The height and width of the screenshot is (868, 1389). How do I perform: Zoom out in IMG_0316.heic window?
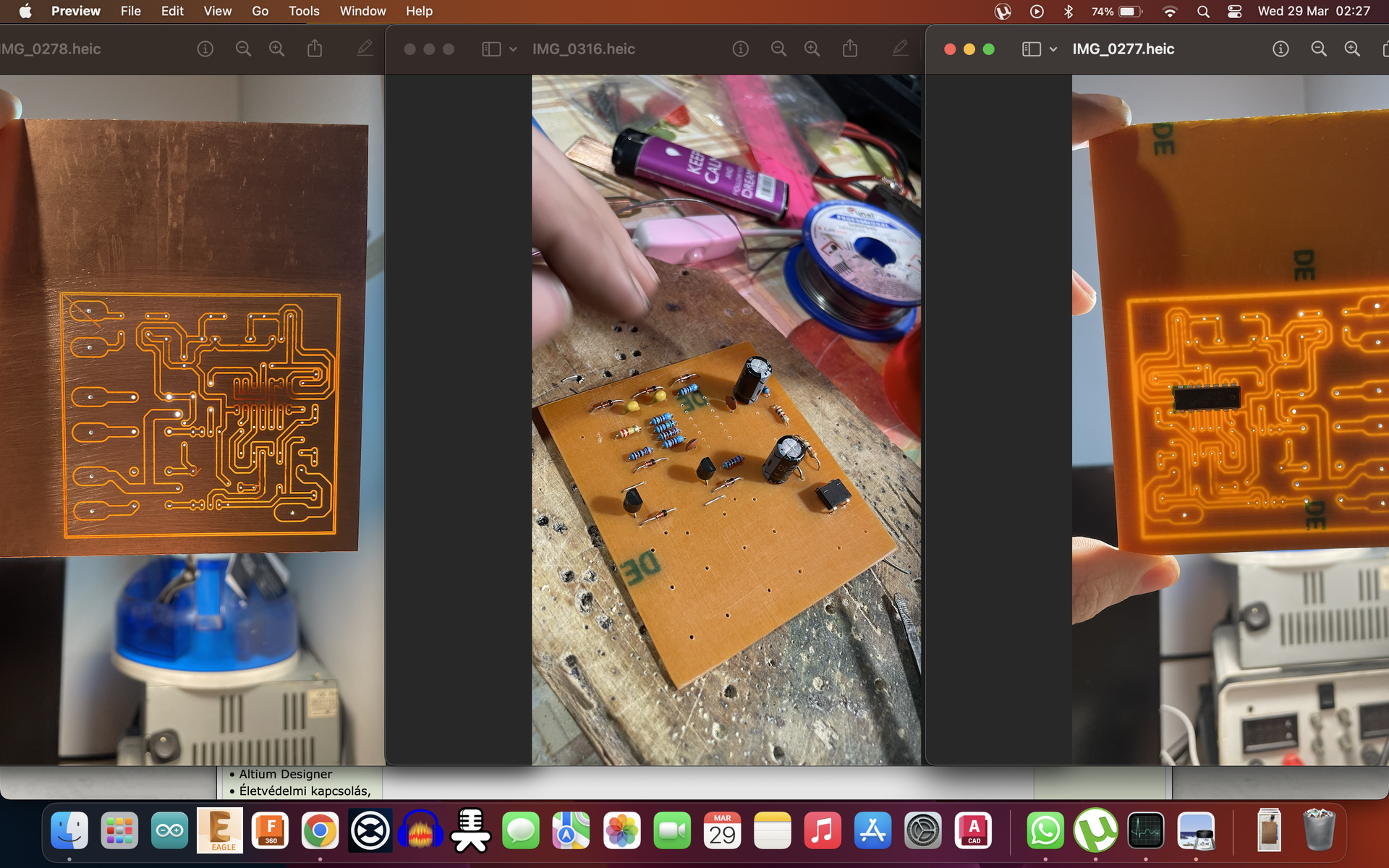pyautogui.click(x=778, y=49)
